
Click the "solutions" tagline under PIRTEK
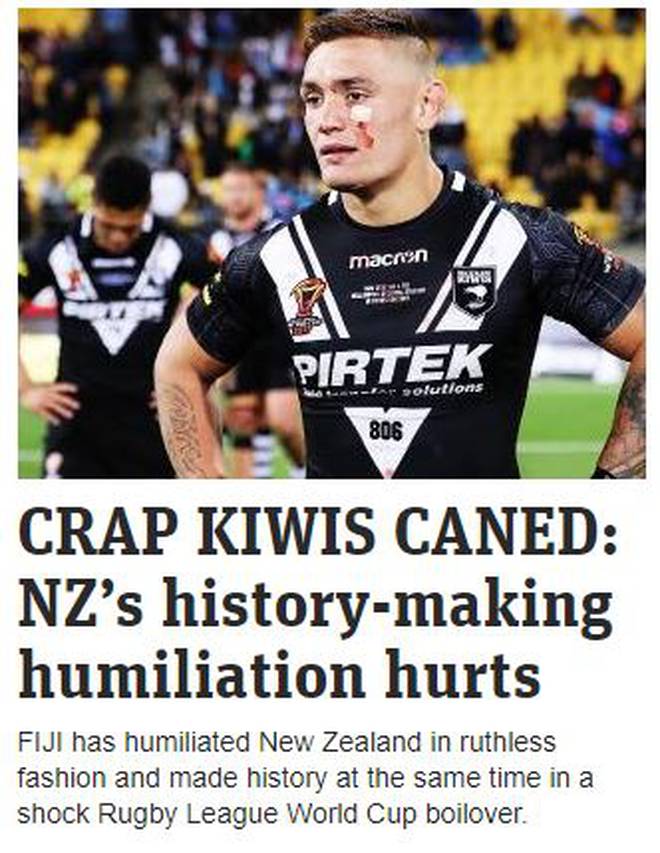pyautogui.click(x=442, y=390)
